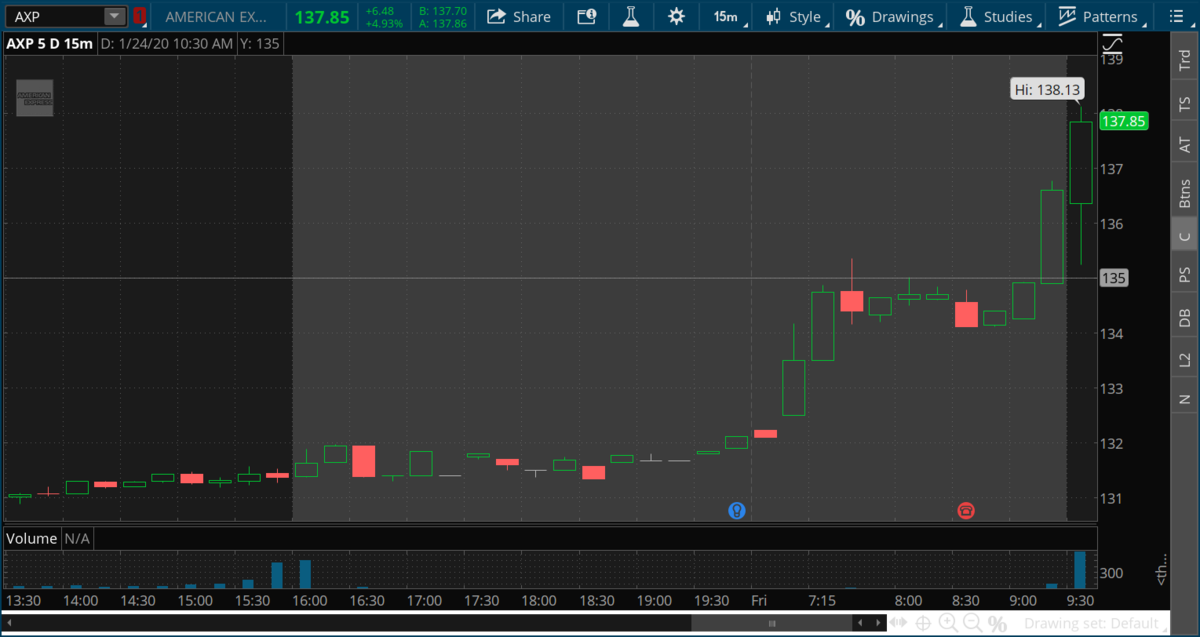Click the 300 volume axis label
The image size is (1200, 637).
pyautogui.click(x=1113, y=574)
